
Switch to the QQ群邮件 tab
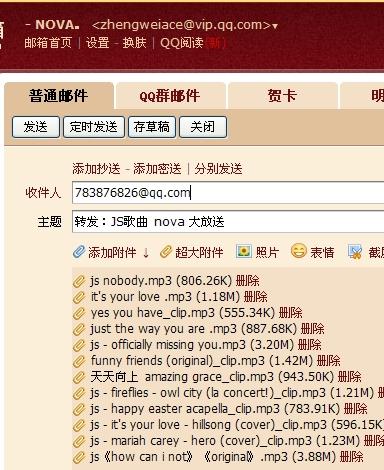[170, 96]
